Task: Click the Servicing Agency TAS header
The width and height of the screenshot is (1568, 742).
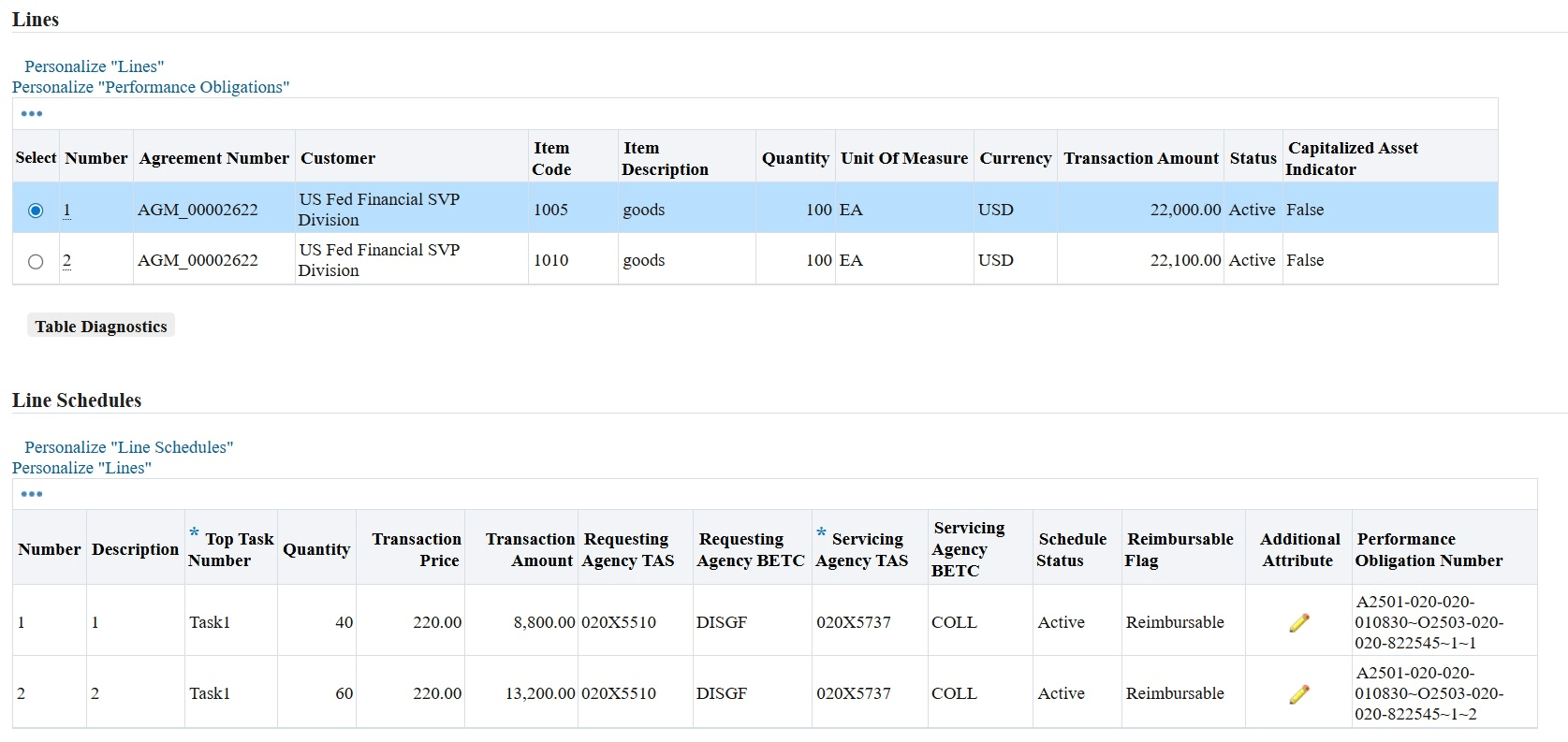Action: [x=862, y=549]
